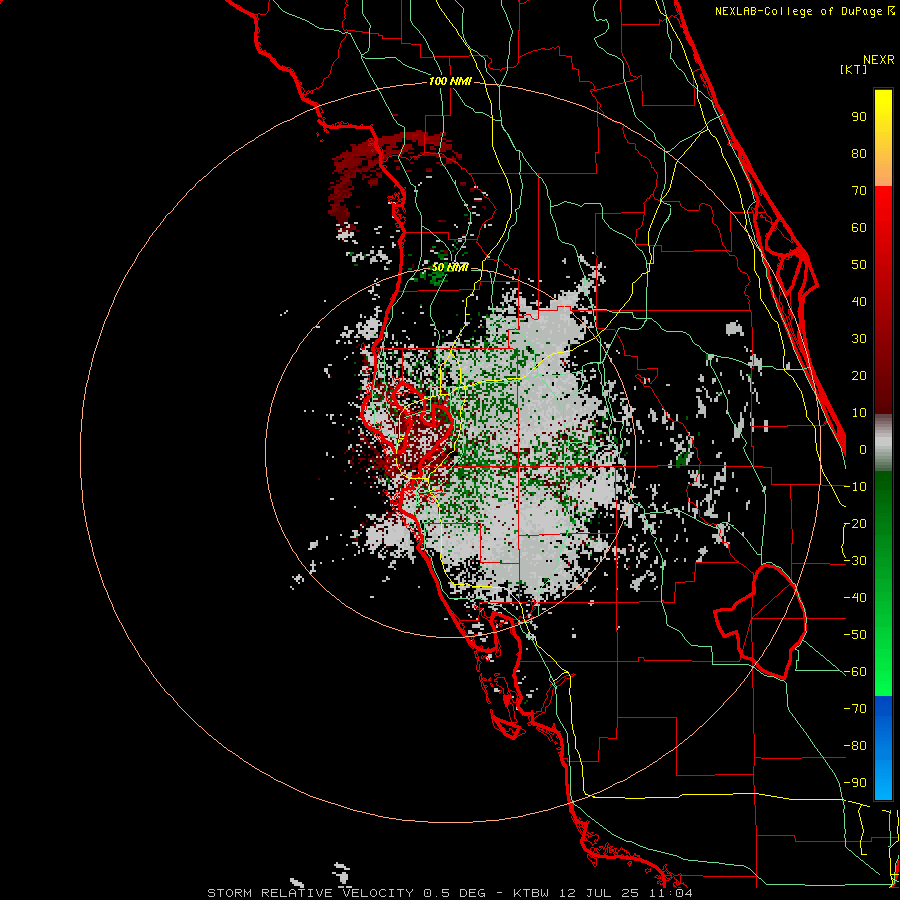Click the 80 value on the velocity scale
The width and height of the screenshot is (900, 900).
859,153
